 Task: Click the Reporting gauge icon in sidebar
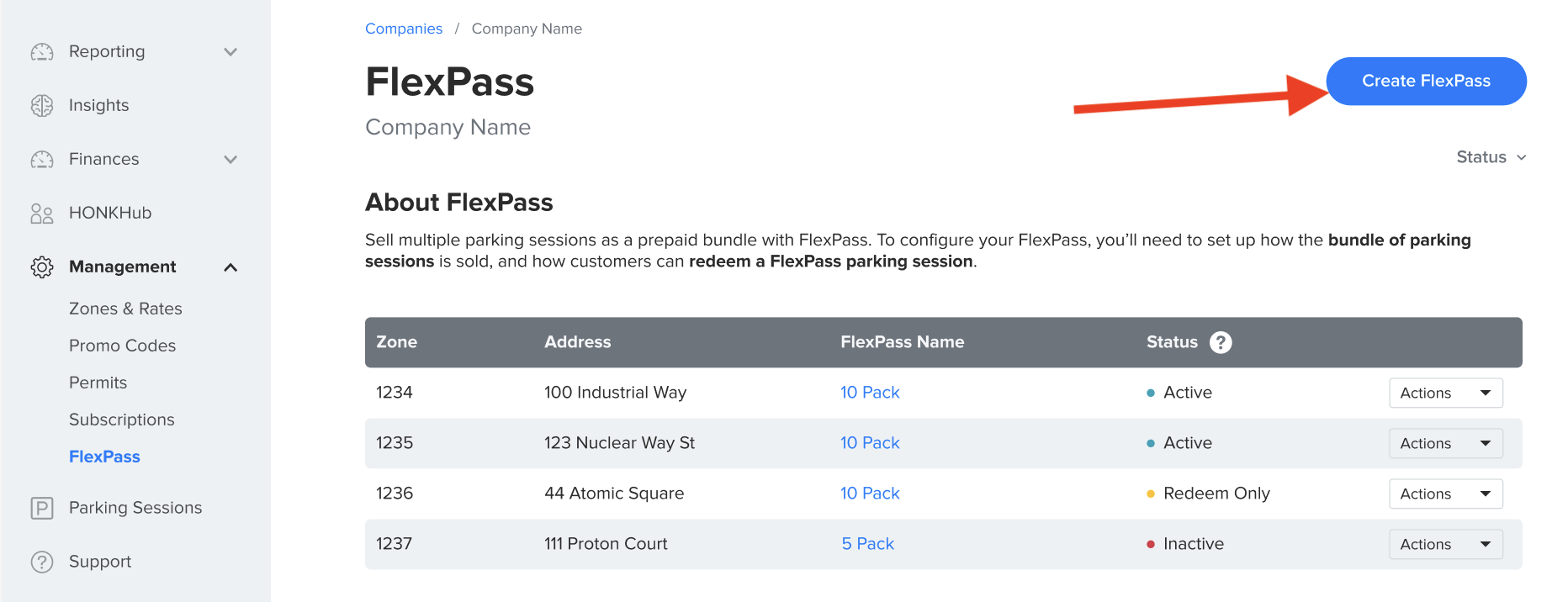42,52
